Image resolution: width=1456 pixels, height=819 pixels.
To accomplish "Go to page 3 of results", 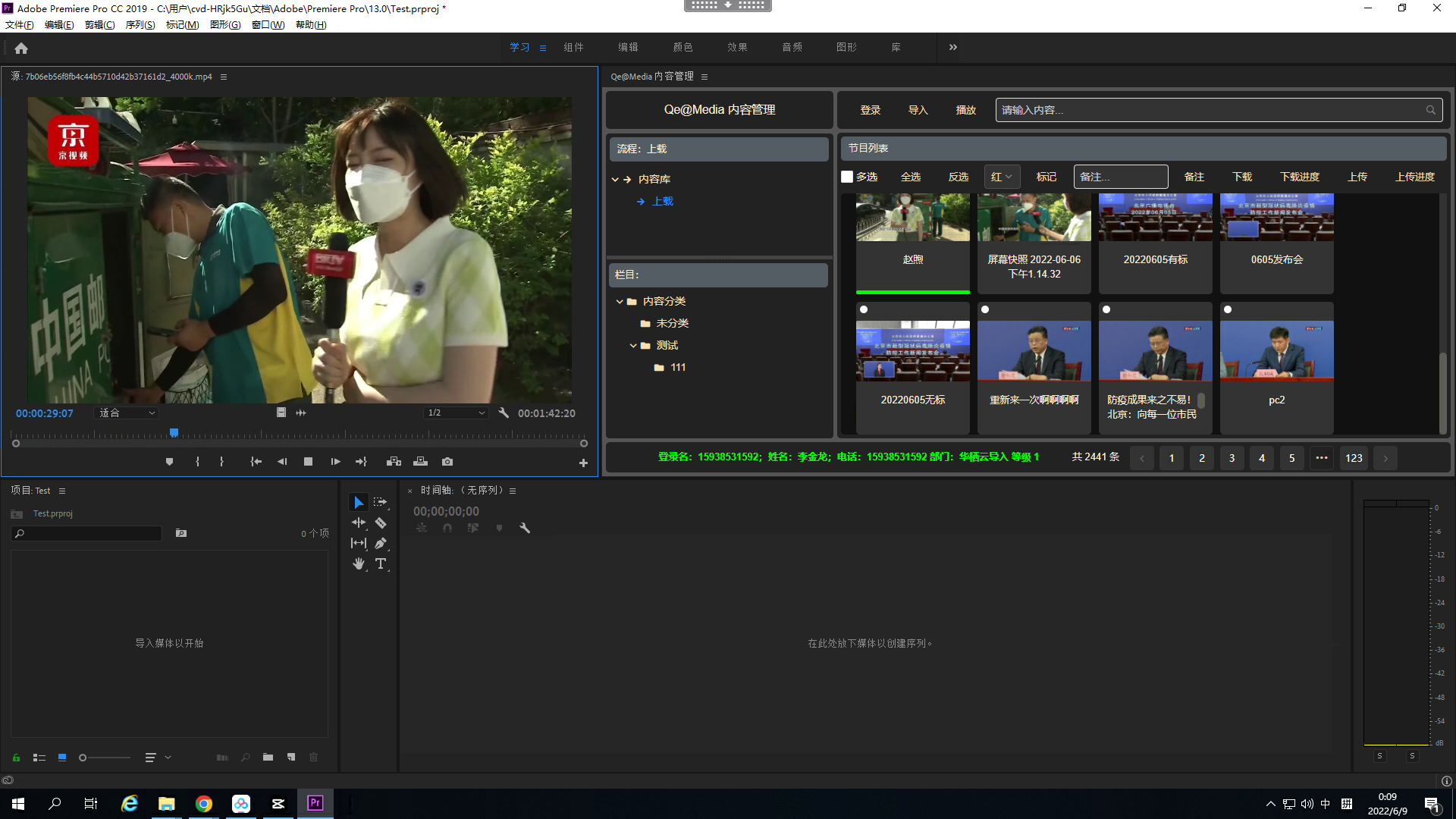I will pyautogui.click(x=1232, y=458).
